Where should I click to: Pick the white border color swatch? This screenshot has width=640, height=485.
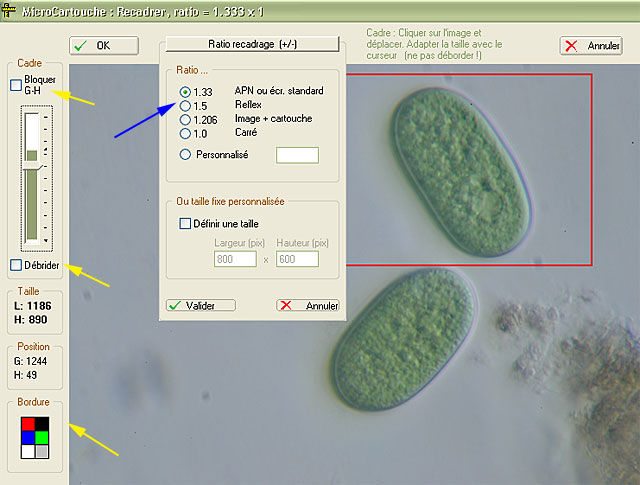pyautogui.click(x=28, y=452)
